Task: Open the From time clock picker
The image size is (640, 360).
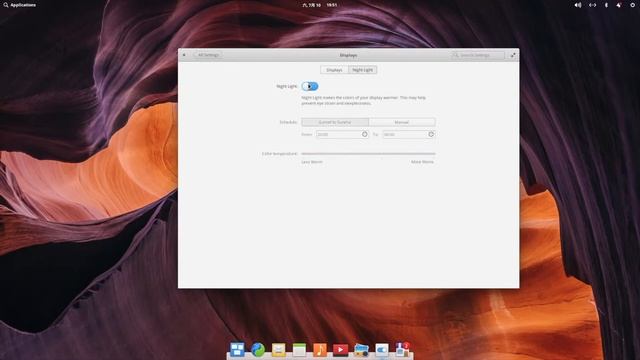Action: point(364,134)
